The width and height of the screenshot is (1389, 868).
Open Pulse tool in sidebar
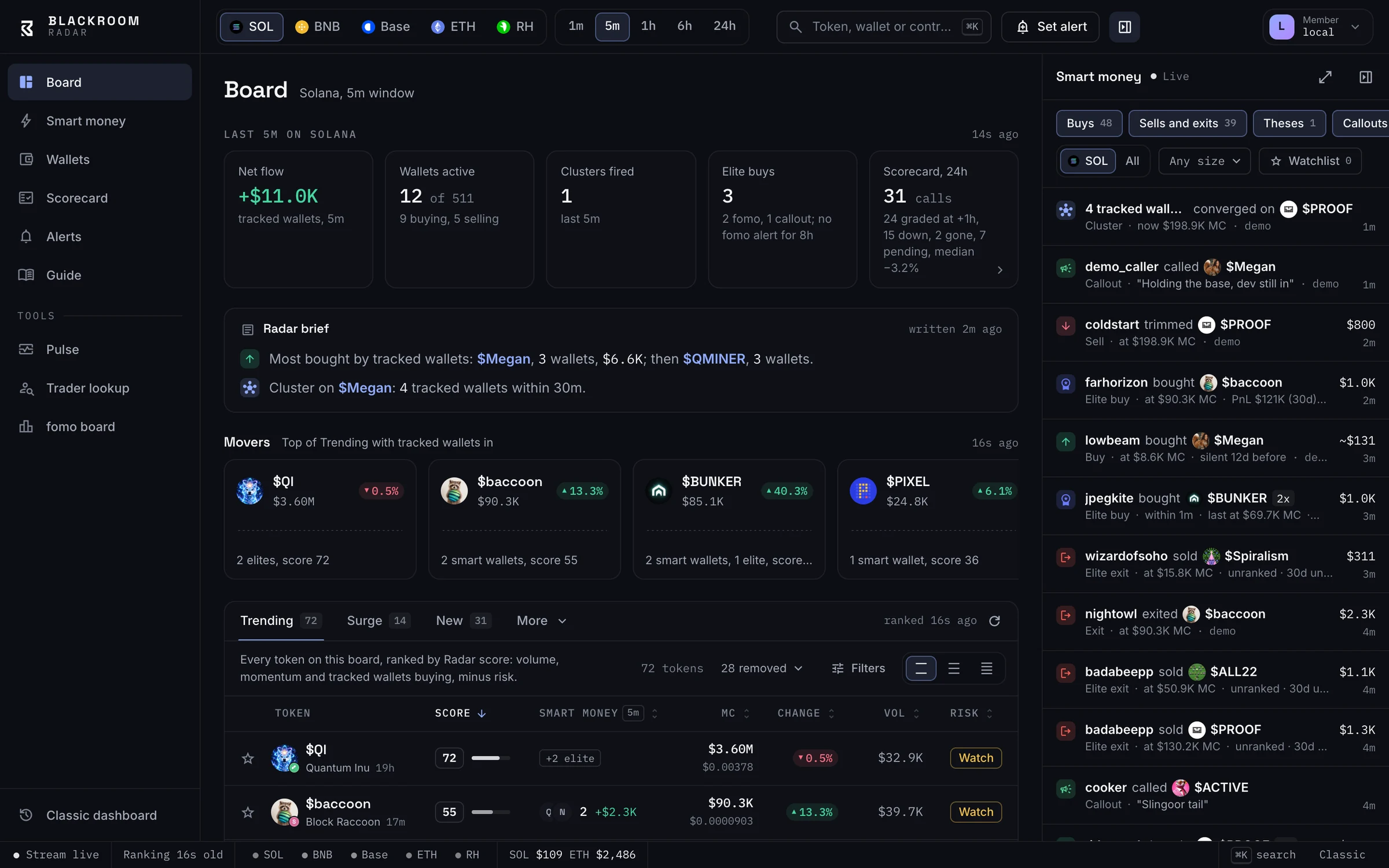tap(100, 350)
